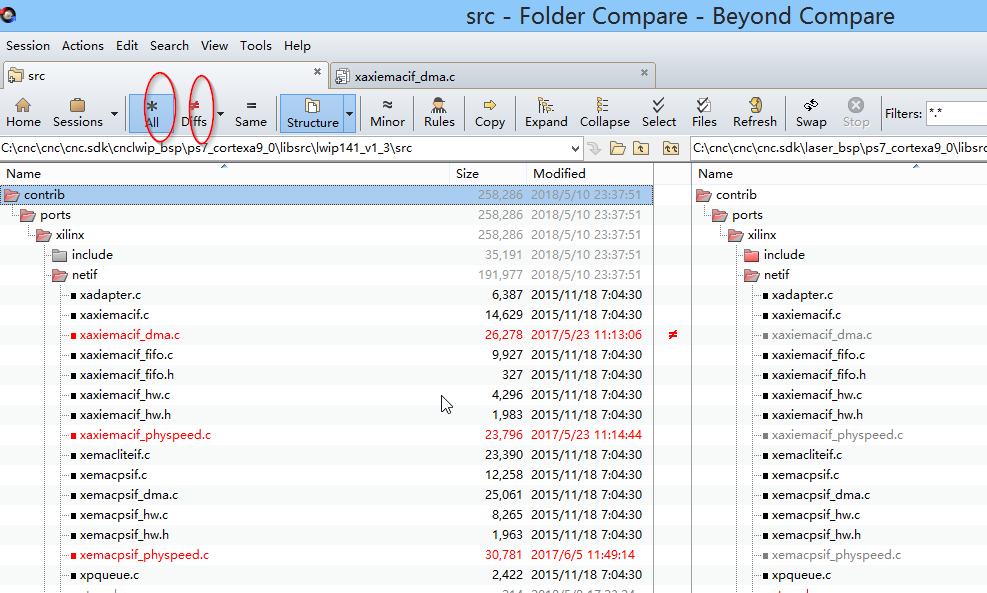The image size is (987, 593).
Task: Open the Sessions dropdown arrow
Action: coord(115,114)
